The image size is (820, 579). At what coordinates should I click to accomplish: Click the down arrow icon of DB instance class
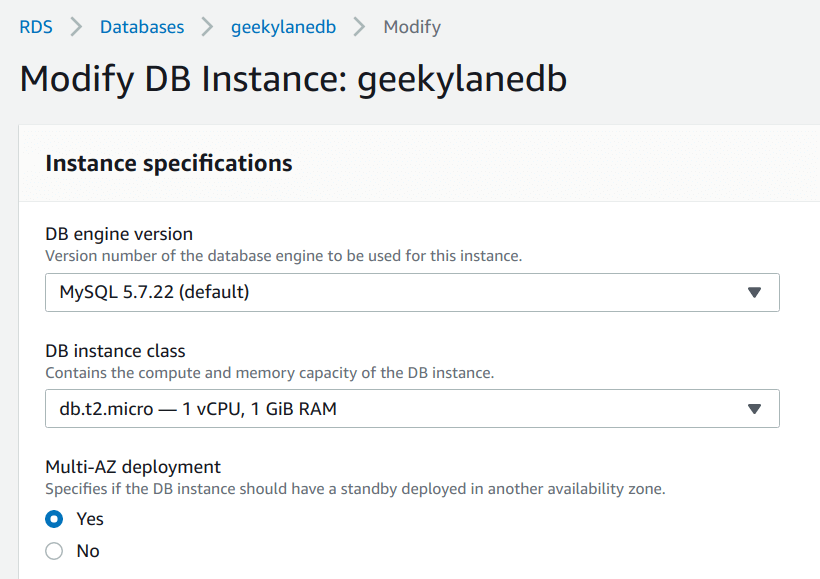click(x=754, y=408)
